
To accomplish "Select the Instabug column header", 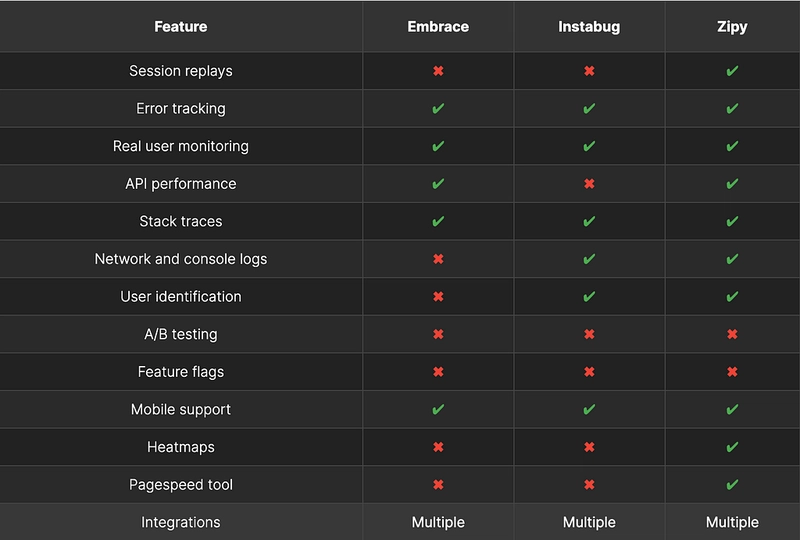I will coord(589,27).
